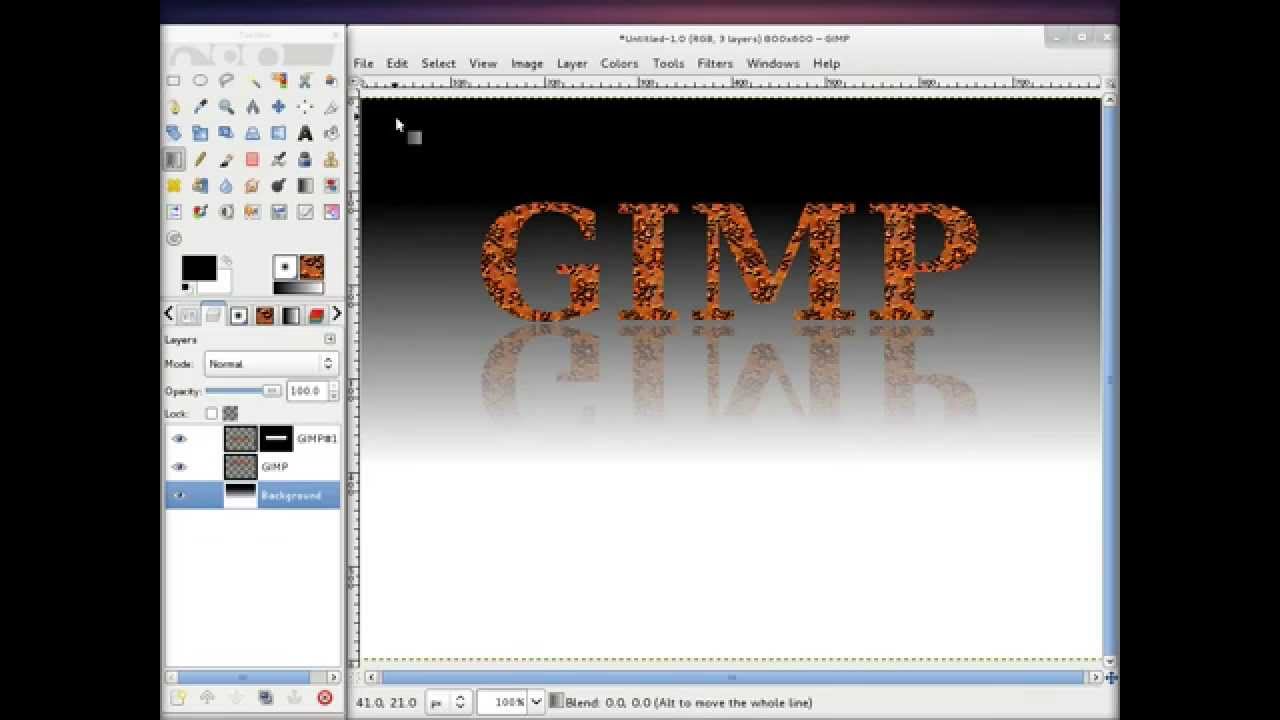
Task: Select the Alignment tool
Action: point(305,107)
